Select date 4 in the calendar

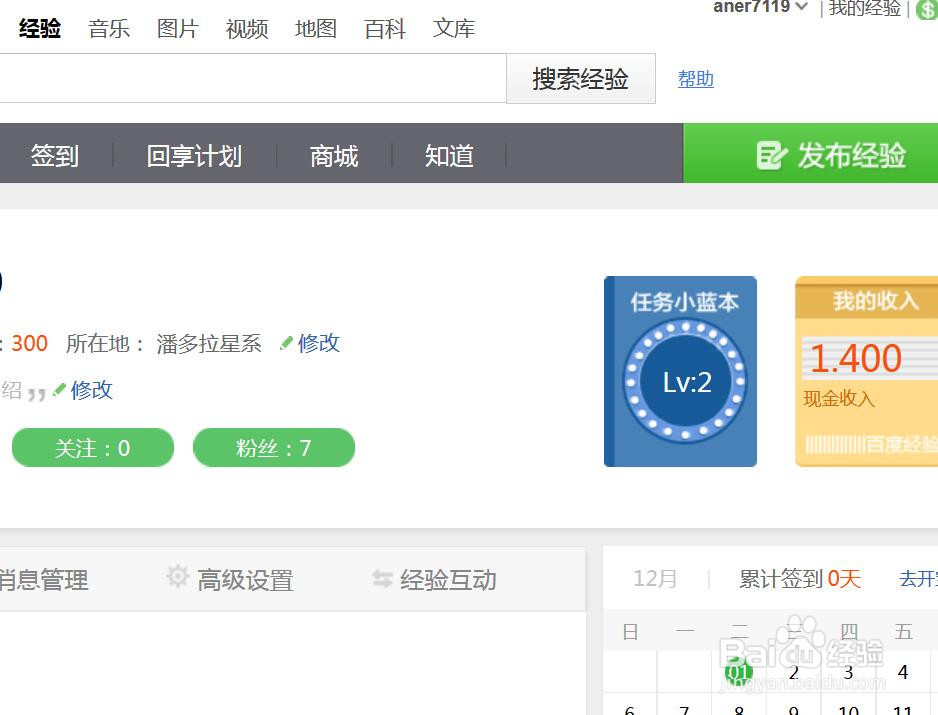click(903, 673)
